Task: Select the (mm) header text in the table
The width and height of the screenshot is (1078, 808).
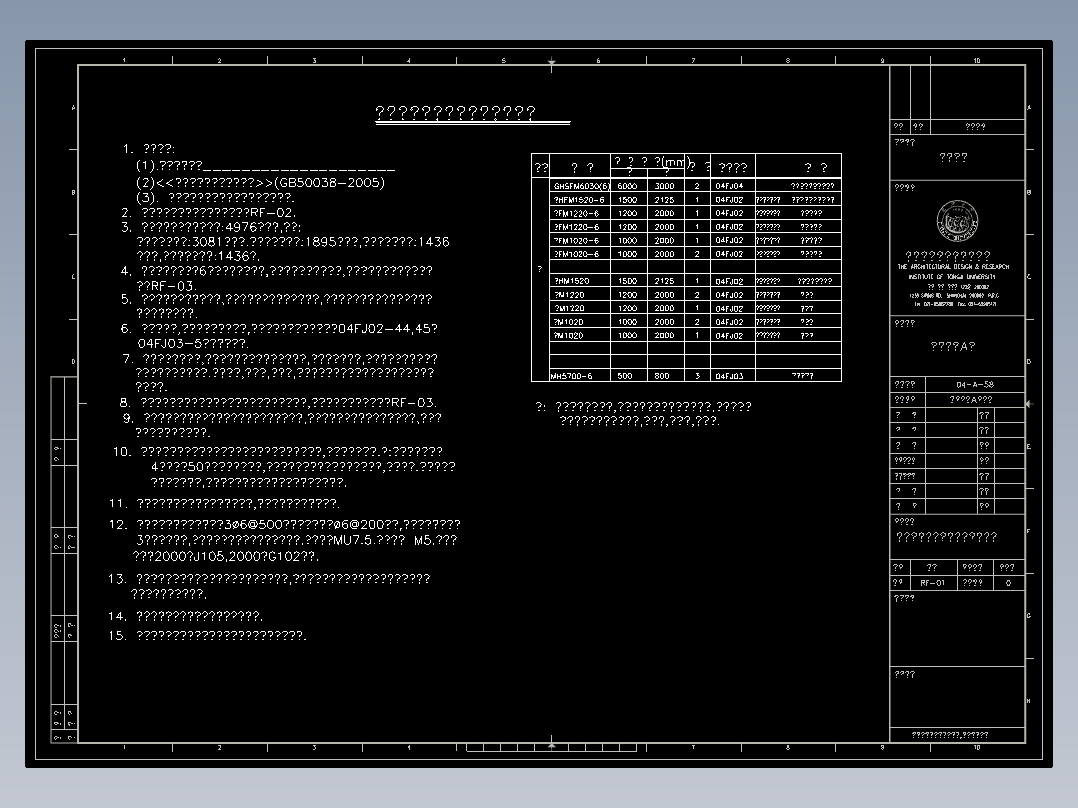Action: click(674, 162)
